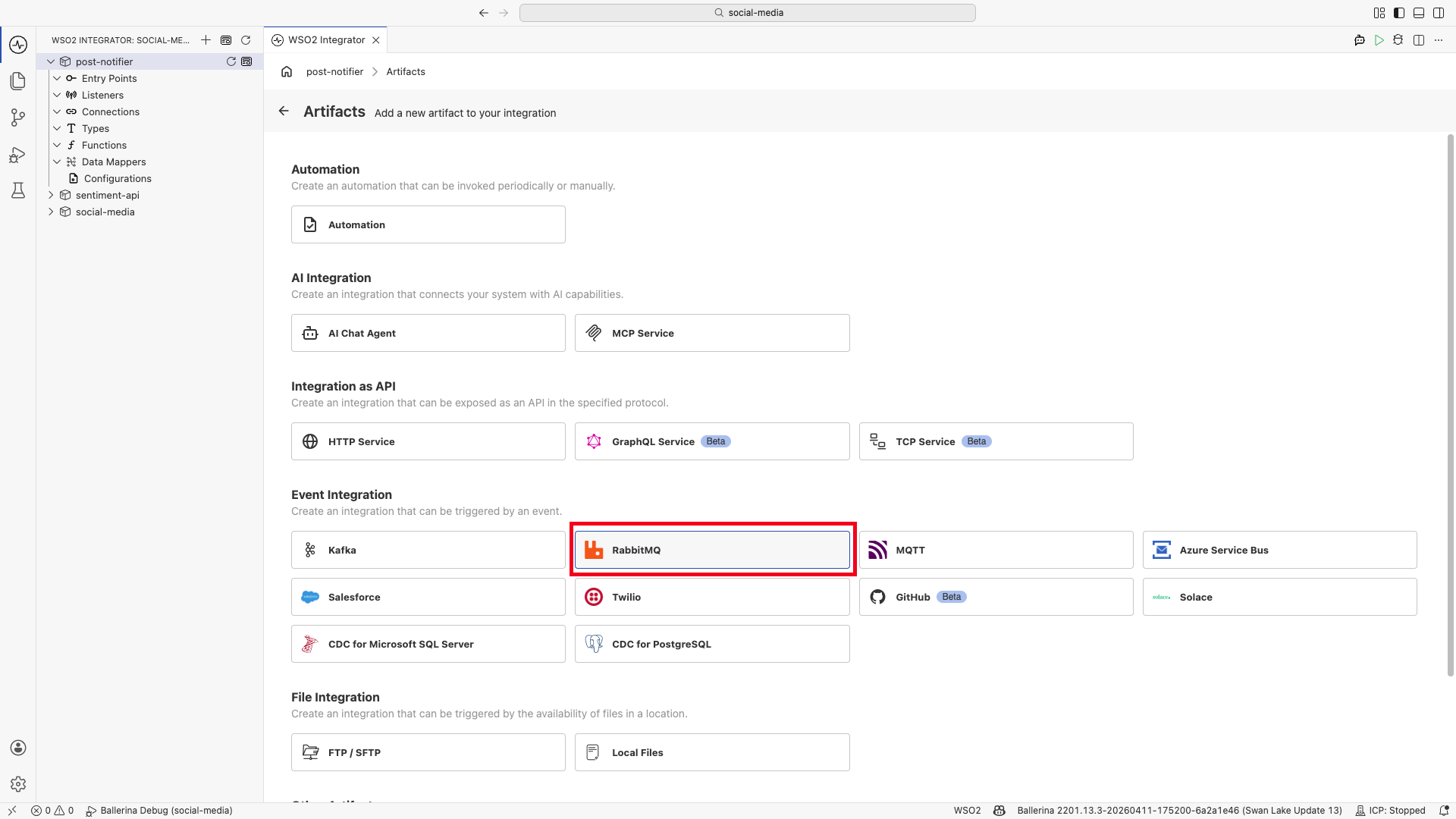Click Artifacts in the breadcrumb
This screenshot has height=819, width=1456.
[x=406, y=71]
